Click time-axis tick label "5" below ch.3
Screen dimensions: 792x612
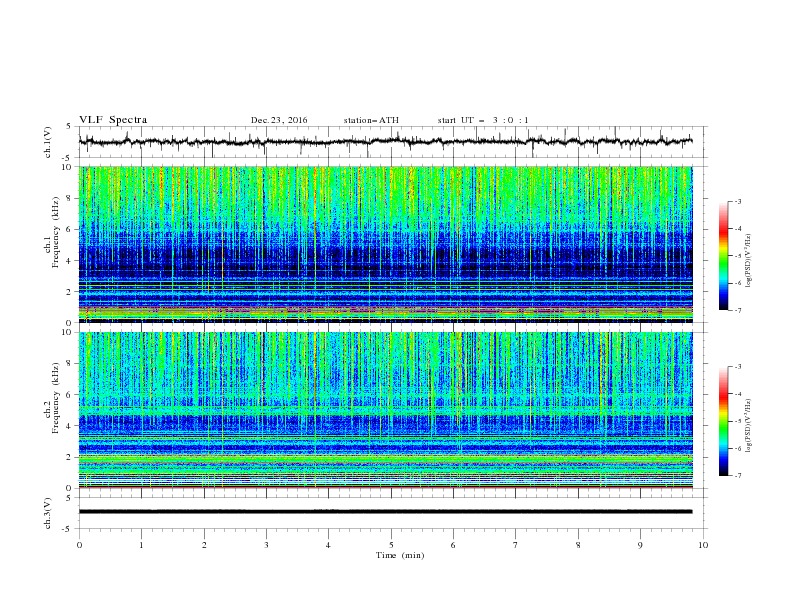click(391, 545)
